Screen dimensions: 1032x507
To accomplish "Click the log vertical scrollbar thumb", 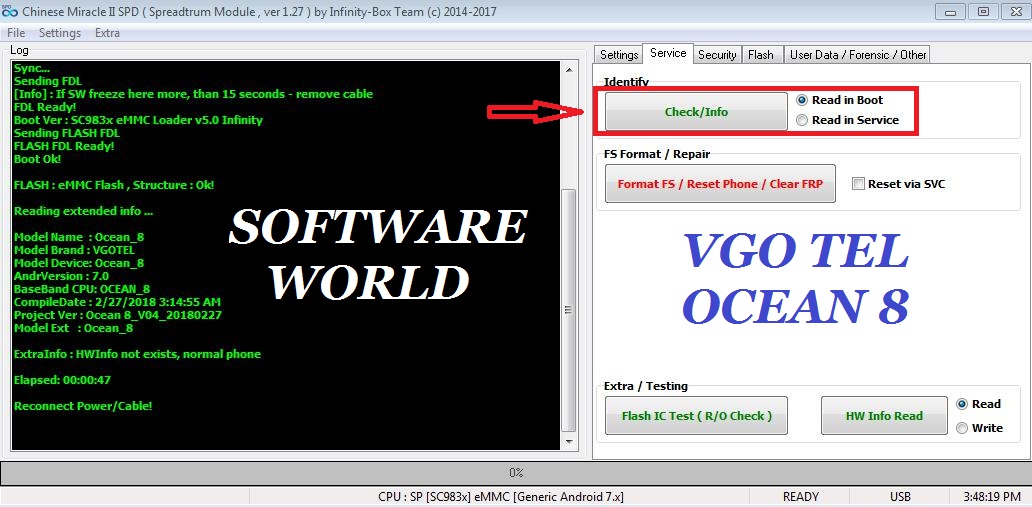I will coord(569,309).
